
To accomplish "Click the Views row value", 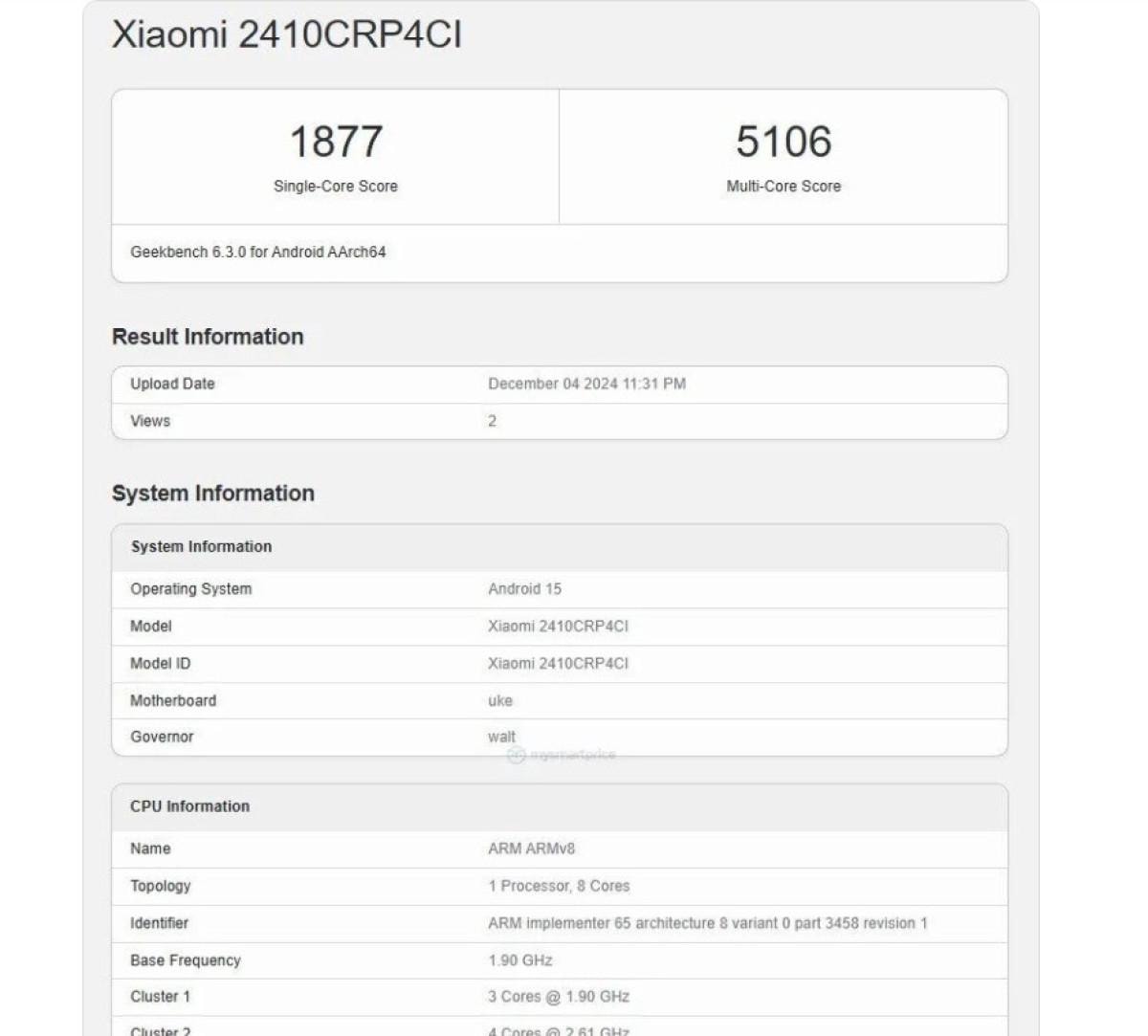I will click(492, 421).
